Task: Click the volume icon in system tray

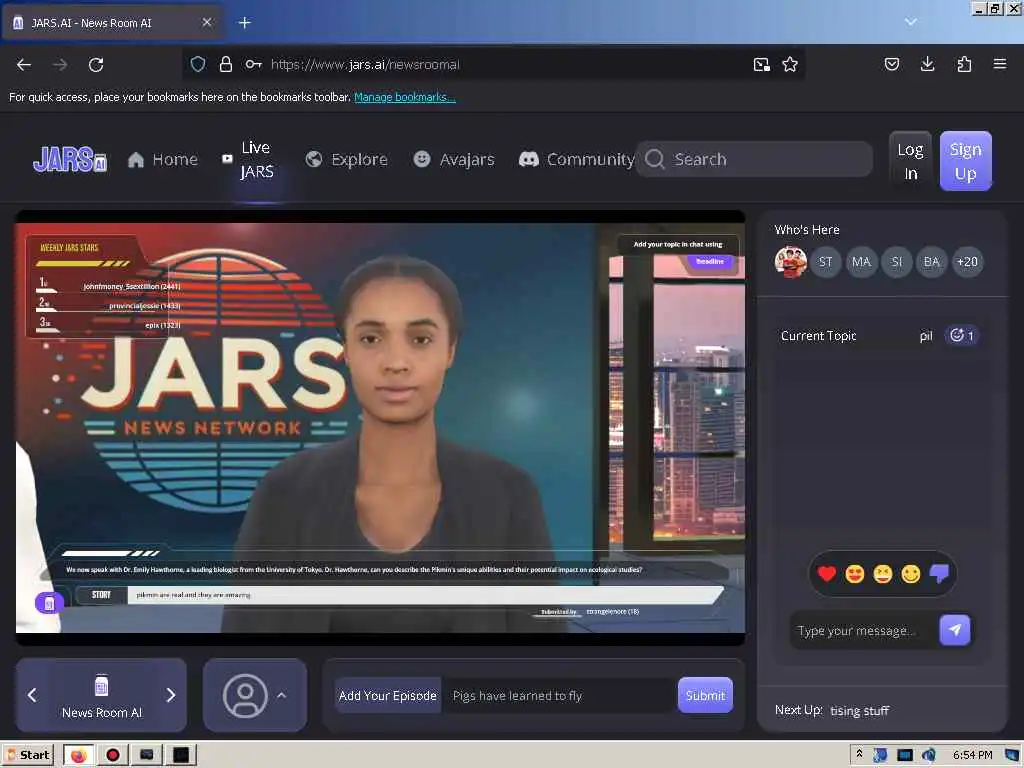Action: point(928,756)
